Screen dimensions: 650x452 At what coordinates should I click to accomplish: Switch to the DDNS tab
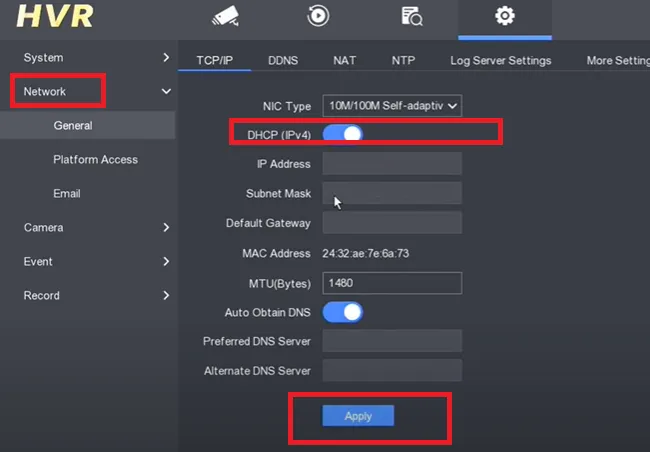283,61
